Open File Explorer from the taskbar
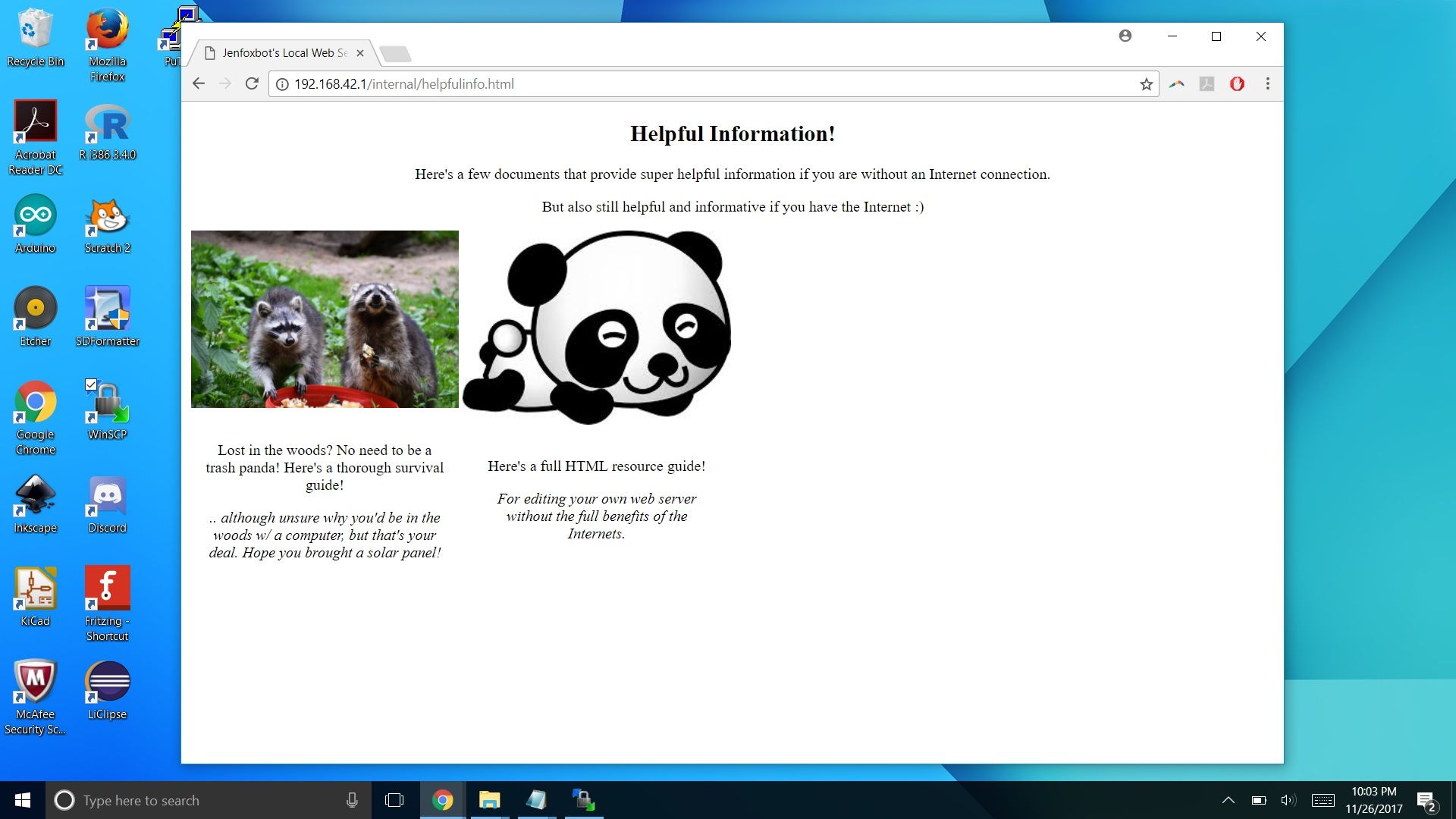This screenshot has width=1456, height=819. point(489,800)
